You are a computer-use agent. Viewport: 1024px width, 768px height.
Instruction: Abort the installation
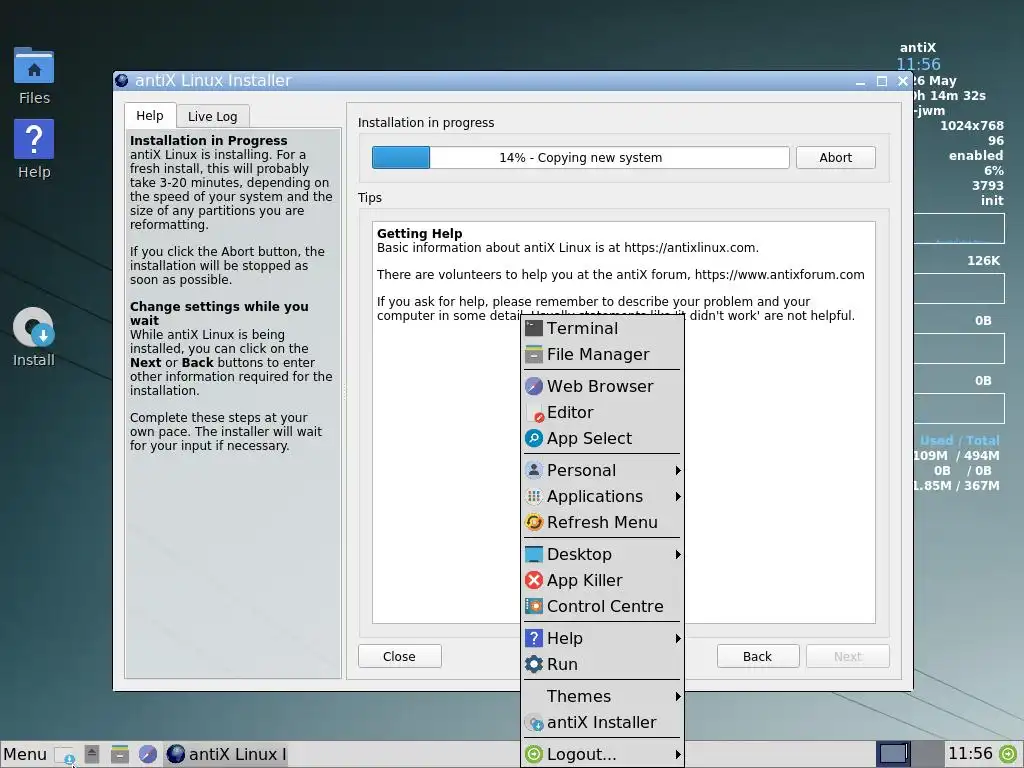(835, 157)
